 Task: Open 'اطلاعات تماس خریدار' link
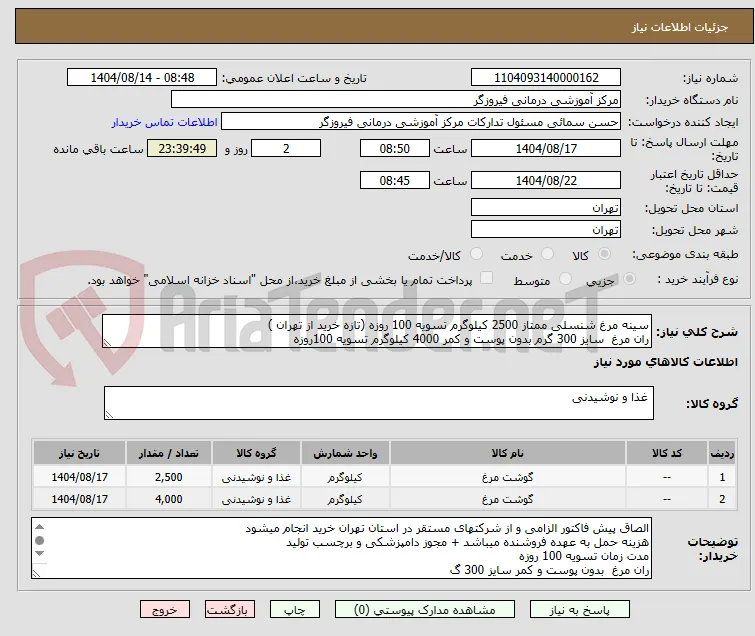click(x=165, y=122)
